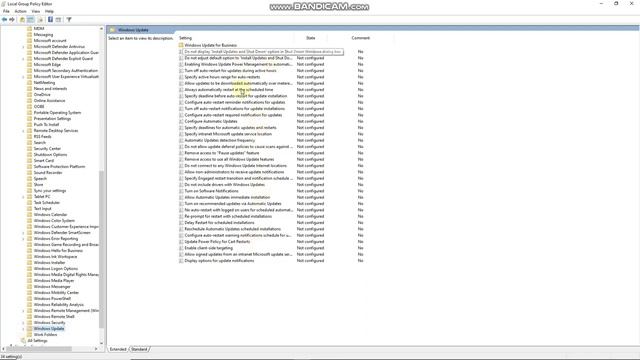Viewport: 640px width, 360px height.
Task: Select 'Remove access to Pause updates feature'
Action: (x=222, y=153)
